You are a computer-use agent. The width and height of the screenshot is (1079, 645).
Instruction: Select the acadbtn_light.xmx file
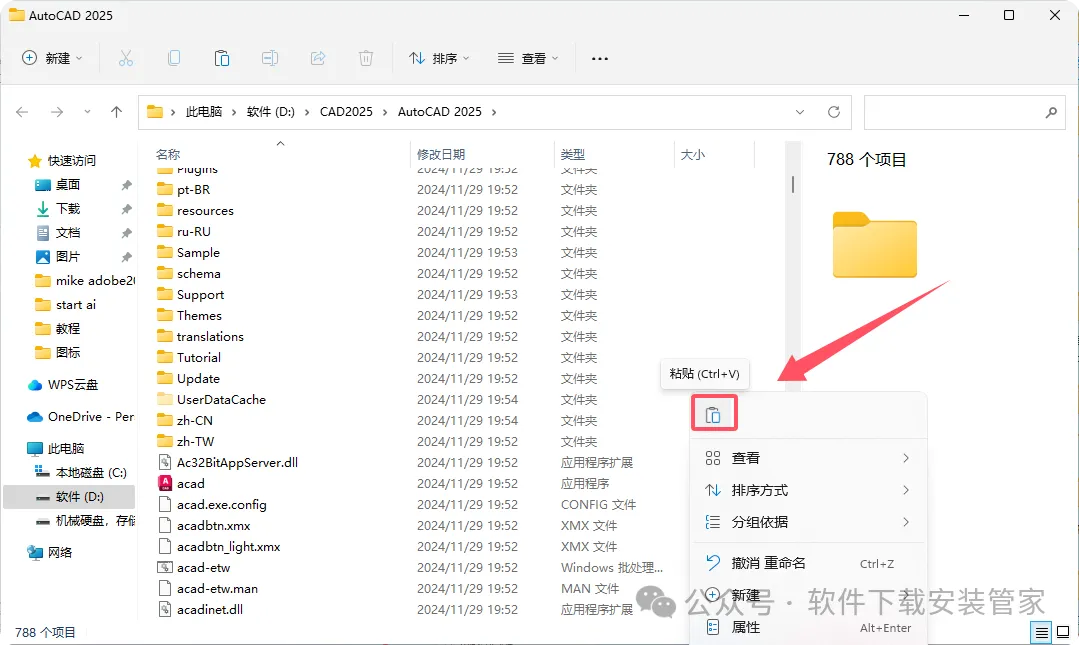point(228,547)
